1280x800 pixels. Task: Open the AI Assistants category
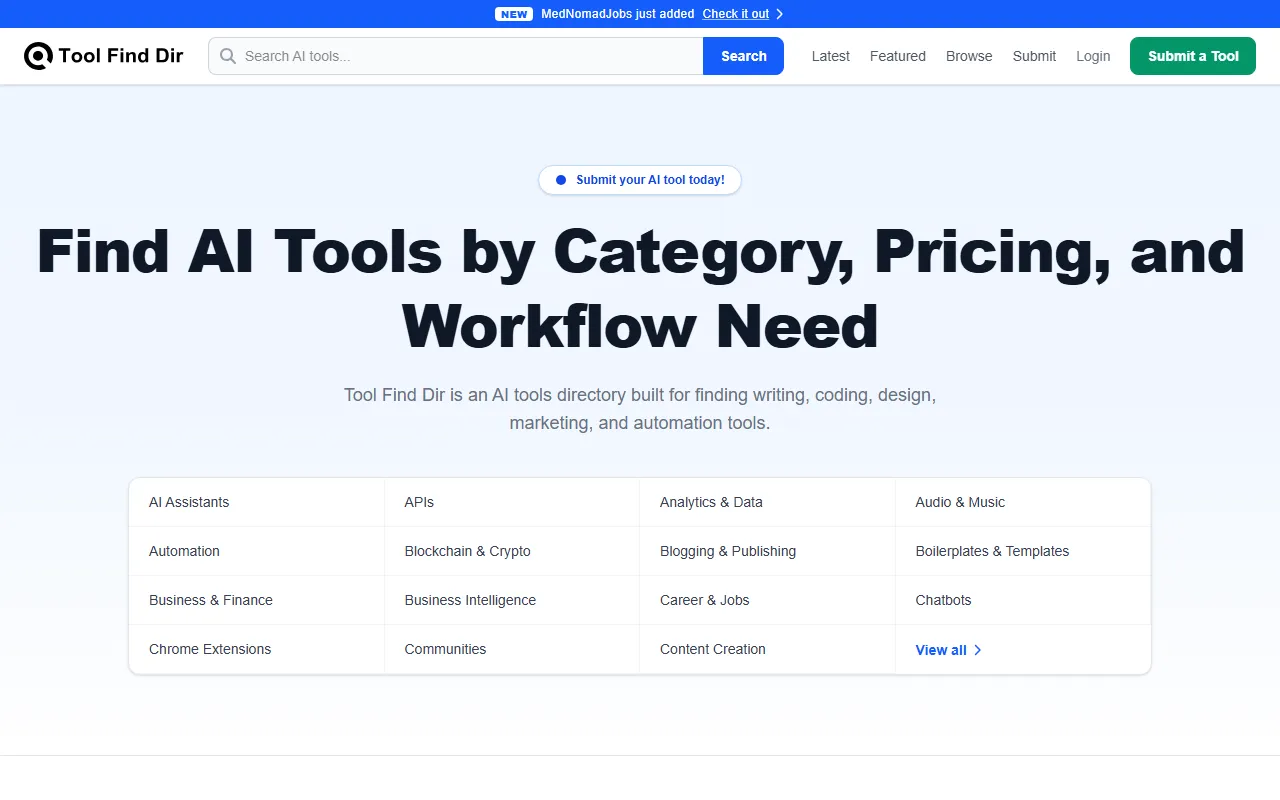pyautogui.click(x=189, y=502)
